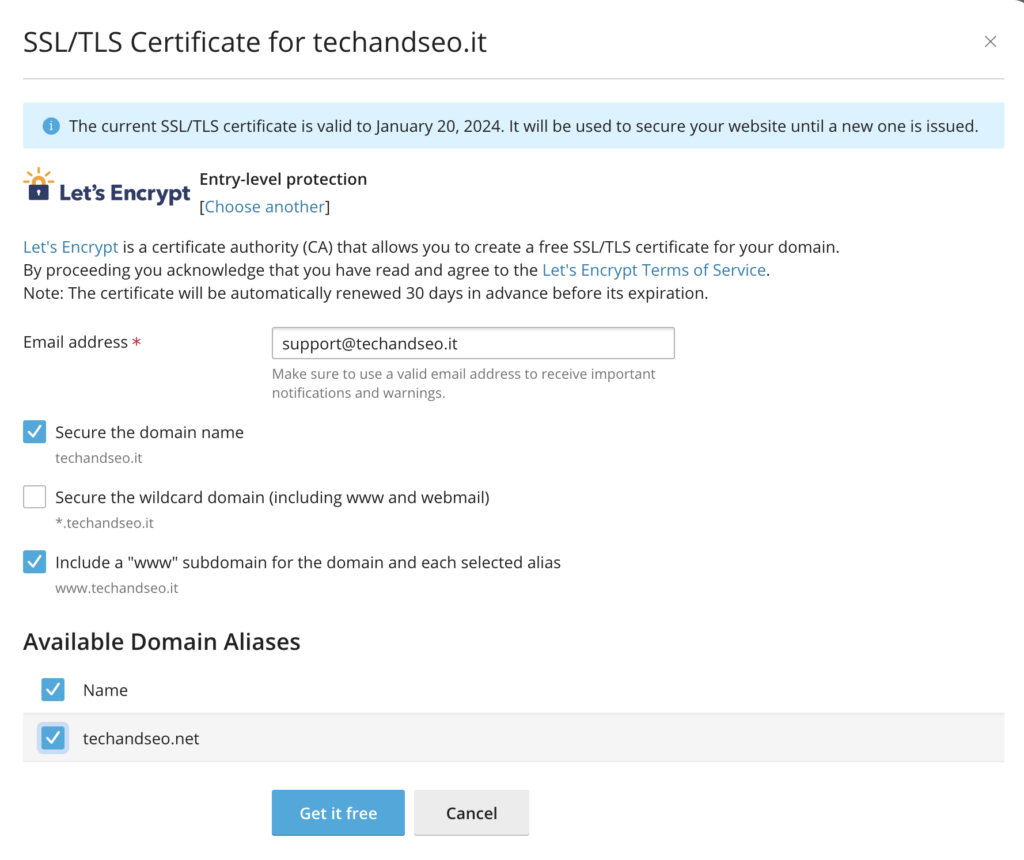1024x860 pixels.
Task: Toggle Include a "www" subdomain checkbox
Action: (35, 562)
